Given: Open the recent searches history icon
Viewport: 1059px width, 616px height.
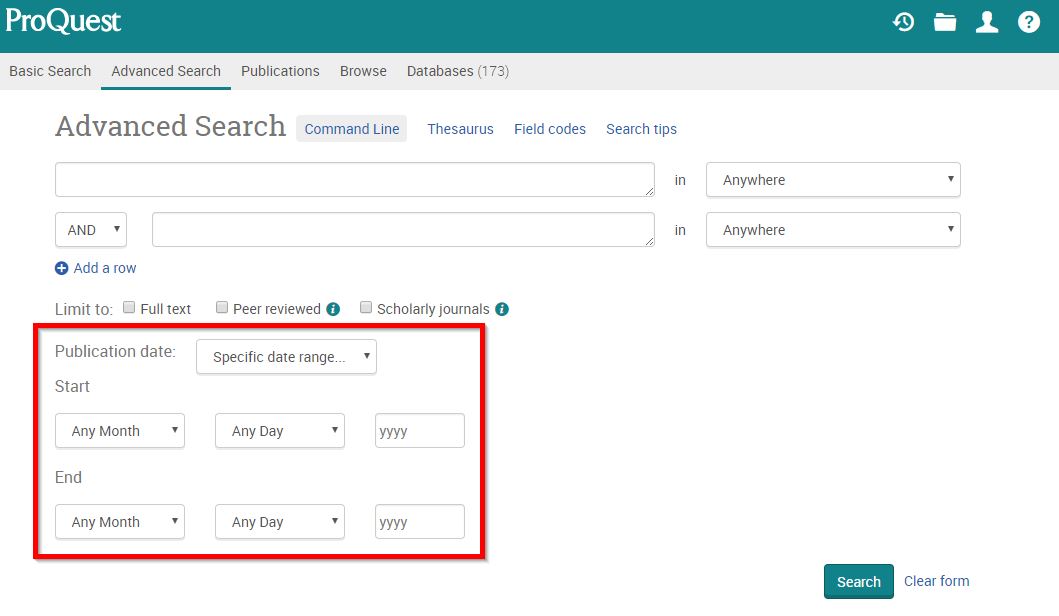Looking at the screenshot, I should coord(903,22).
